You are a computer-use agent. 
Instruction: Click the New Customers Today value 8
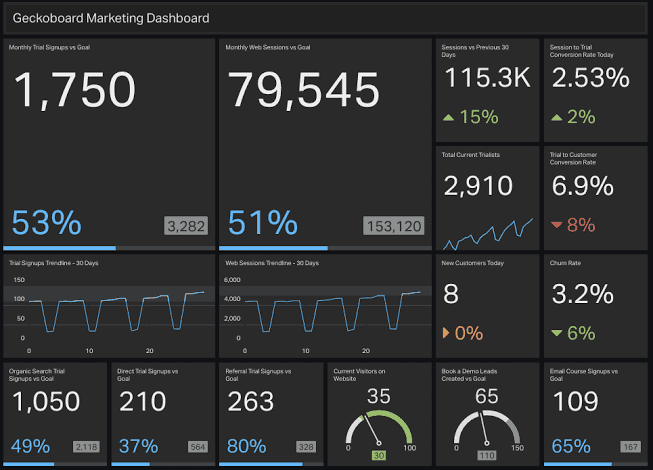click(x=451, y=294)
